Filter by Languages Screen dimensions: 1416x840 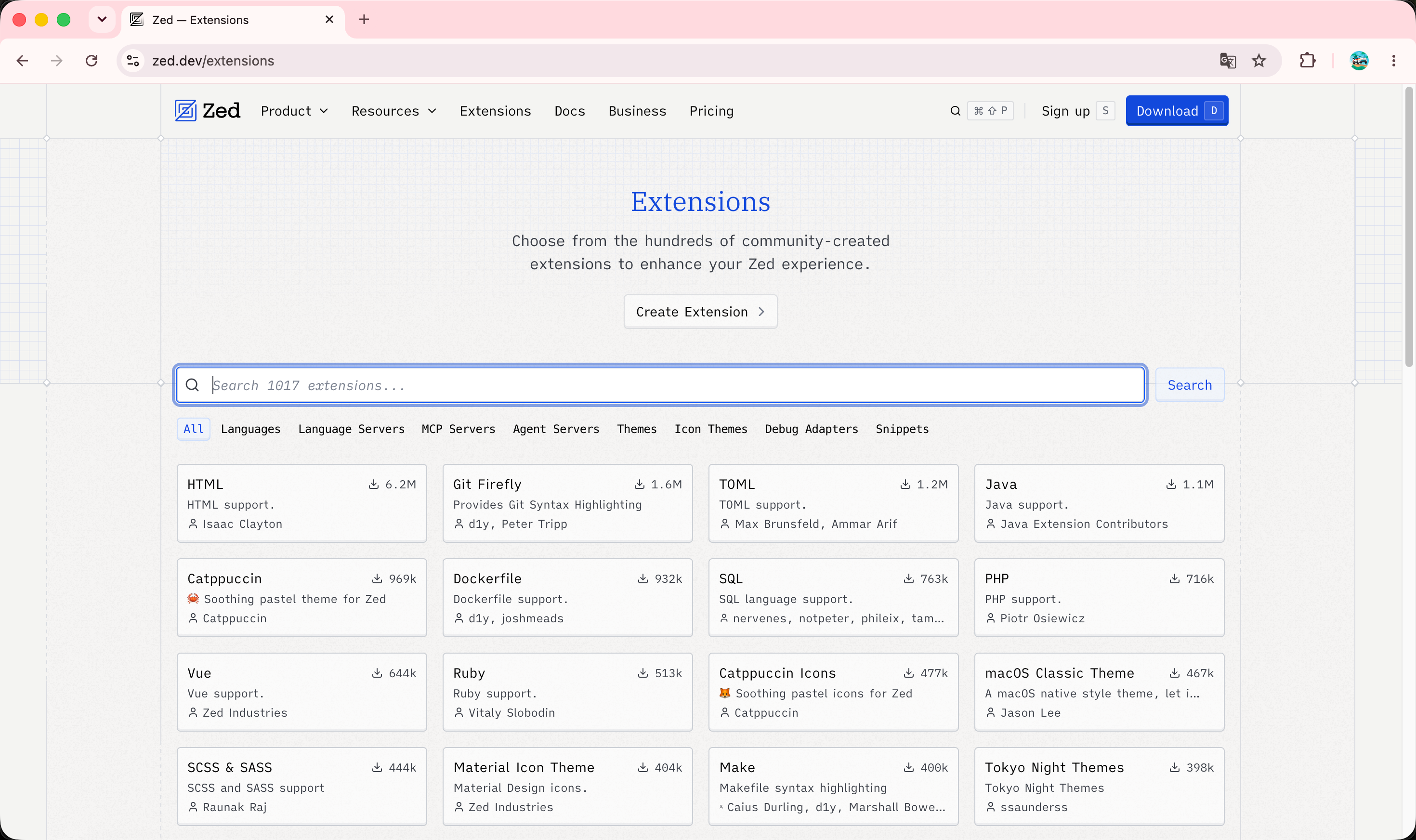click(251, 429)
